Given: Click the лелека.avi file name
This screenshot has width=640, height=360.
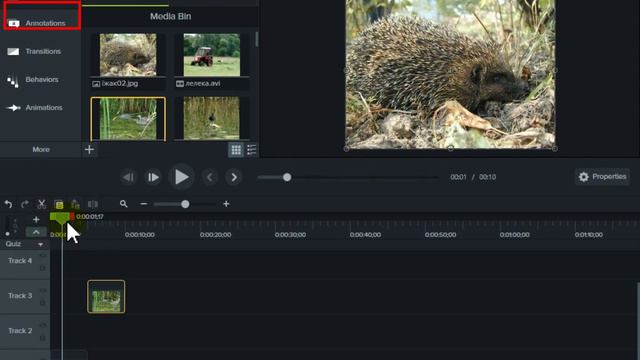Looking at the screenshot, I should click(203, 83).
